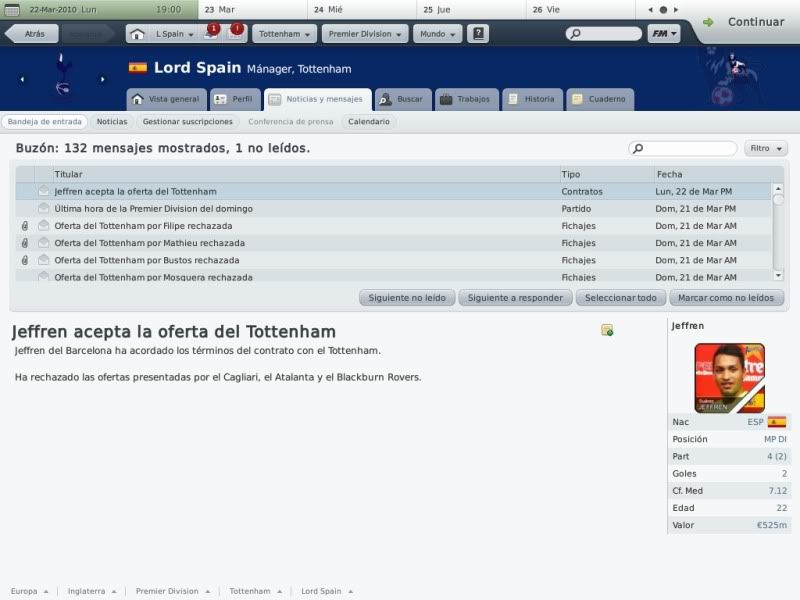This screenshot has width=800, height=600.
Task: Click search magnifier in top search bar
Action: 575,34
